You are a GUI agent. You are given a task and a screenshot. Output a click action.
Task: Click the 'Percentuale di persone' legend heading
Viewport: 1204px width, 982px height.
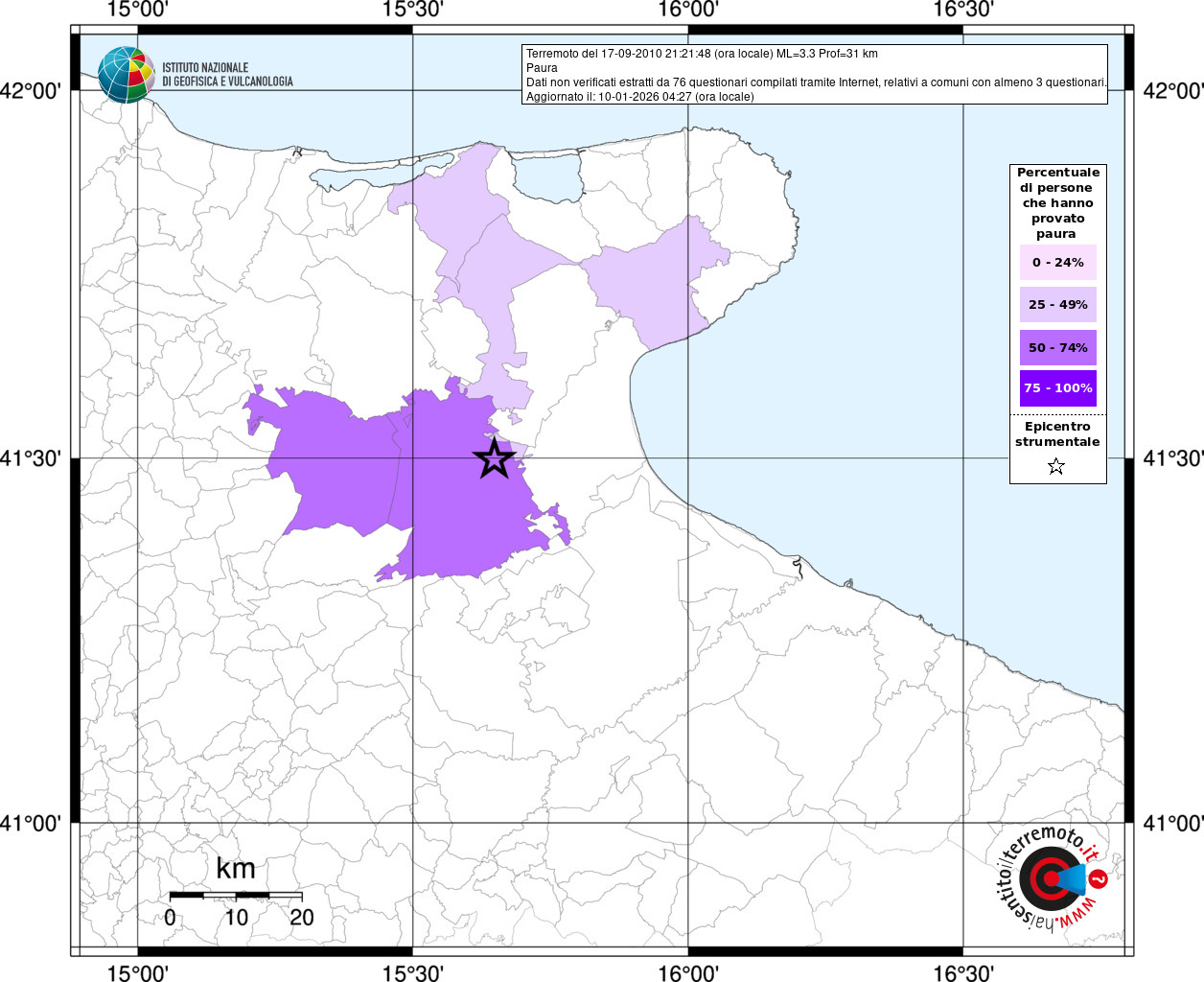coord(1057,202)
